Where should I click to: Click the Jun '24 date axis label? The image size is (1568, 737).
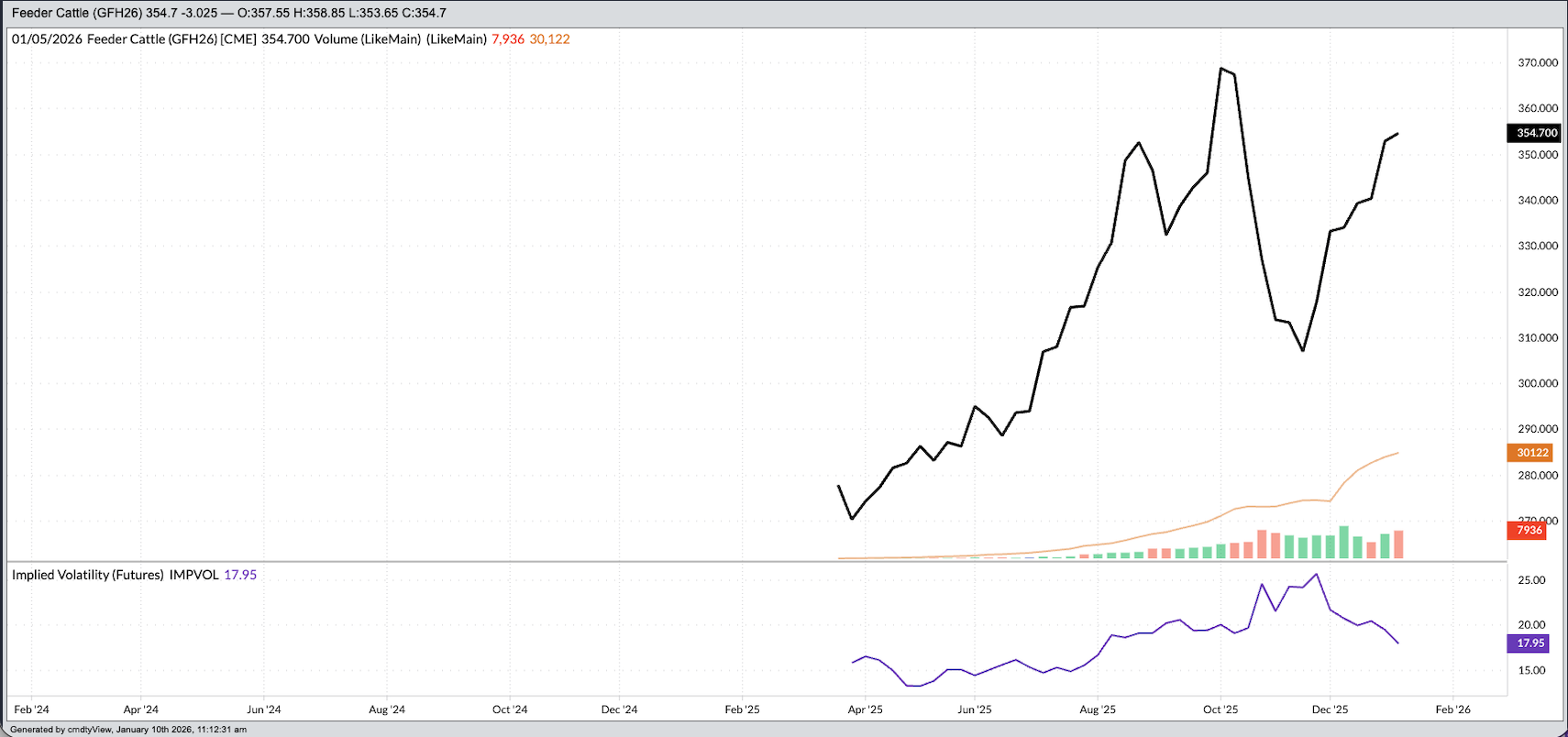pos(264,709)
